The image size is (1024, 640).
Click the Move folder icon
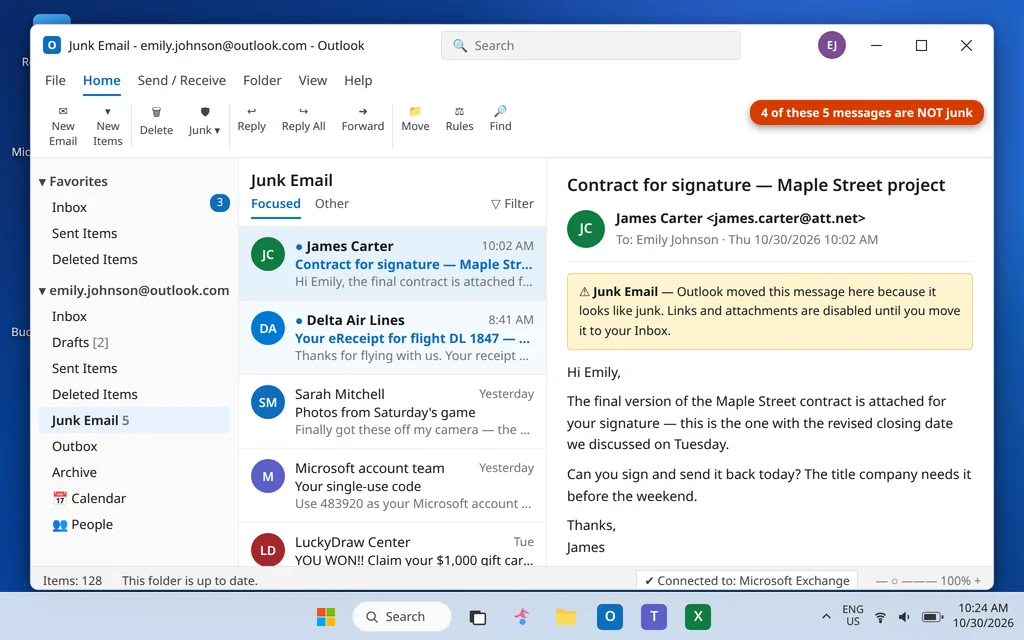415,111
